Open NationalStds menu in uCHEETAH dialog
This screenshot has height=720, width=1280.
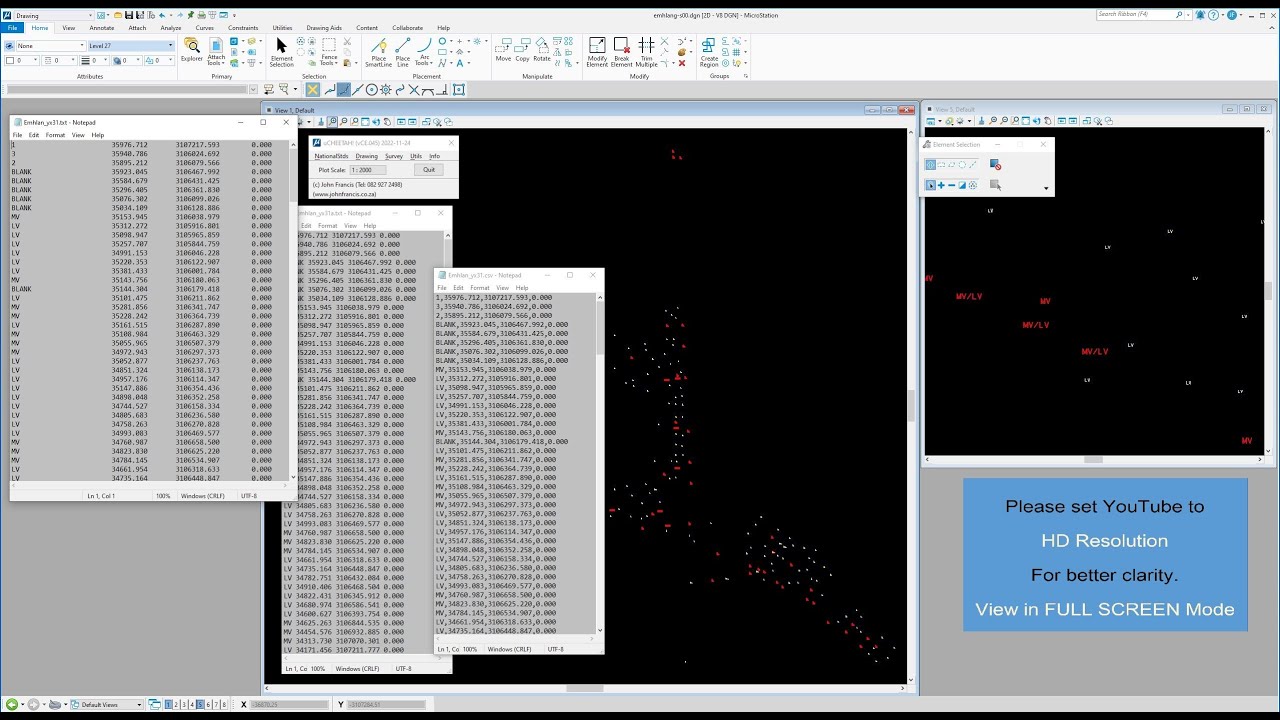(x=331, y=156)
